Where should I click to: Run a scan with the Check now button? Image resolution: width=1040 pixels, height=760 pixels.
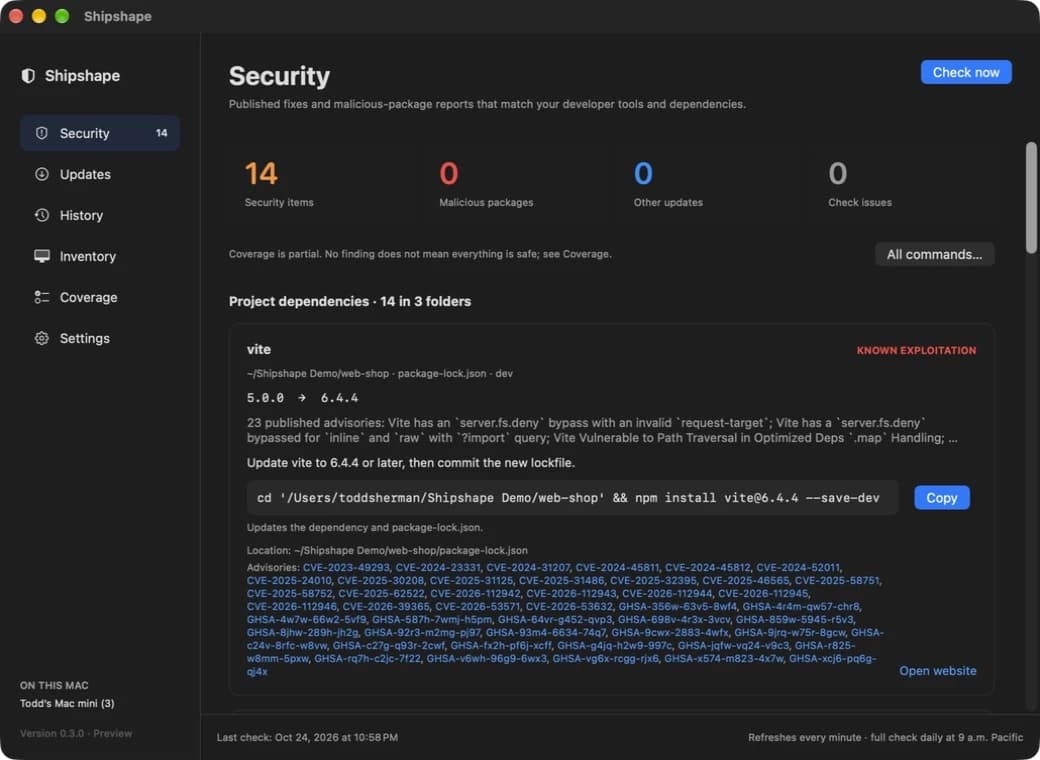[x=966, y=72]
